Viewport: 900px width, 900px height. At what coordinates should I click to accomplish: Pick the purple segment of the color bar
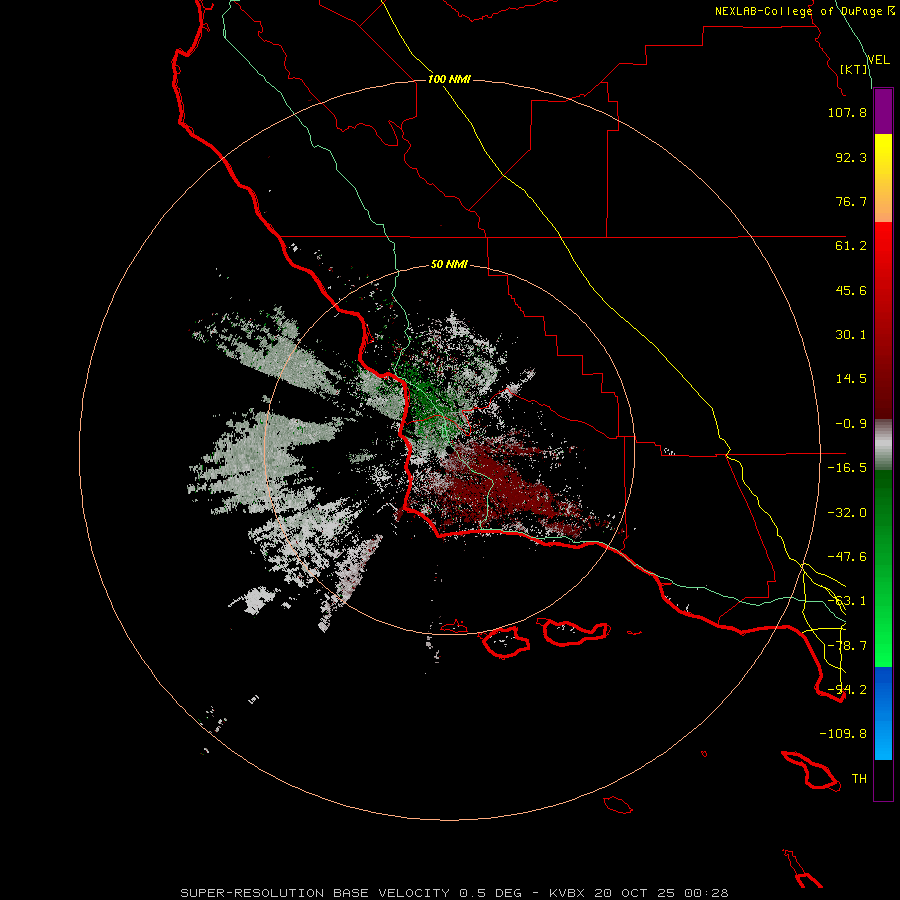tap(883, 112)
